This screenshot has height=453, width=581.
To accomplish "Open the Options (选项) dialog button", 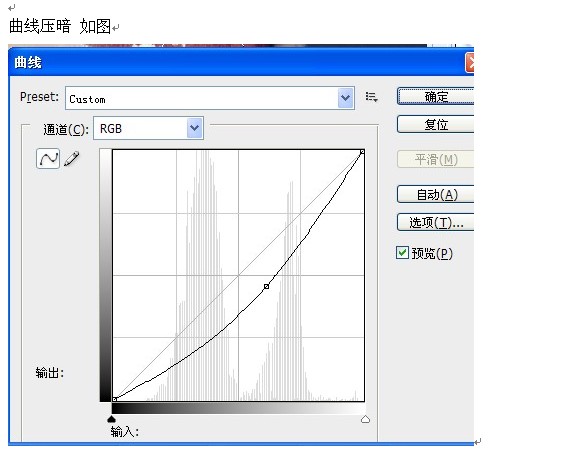I will 435,222.
